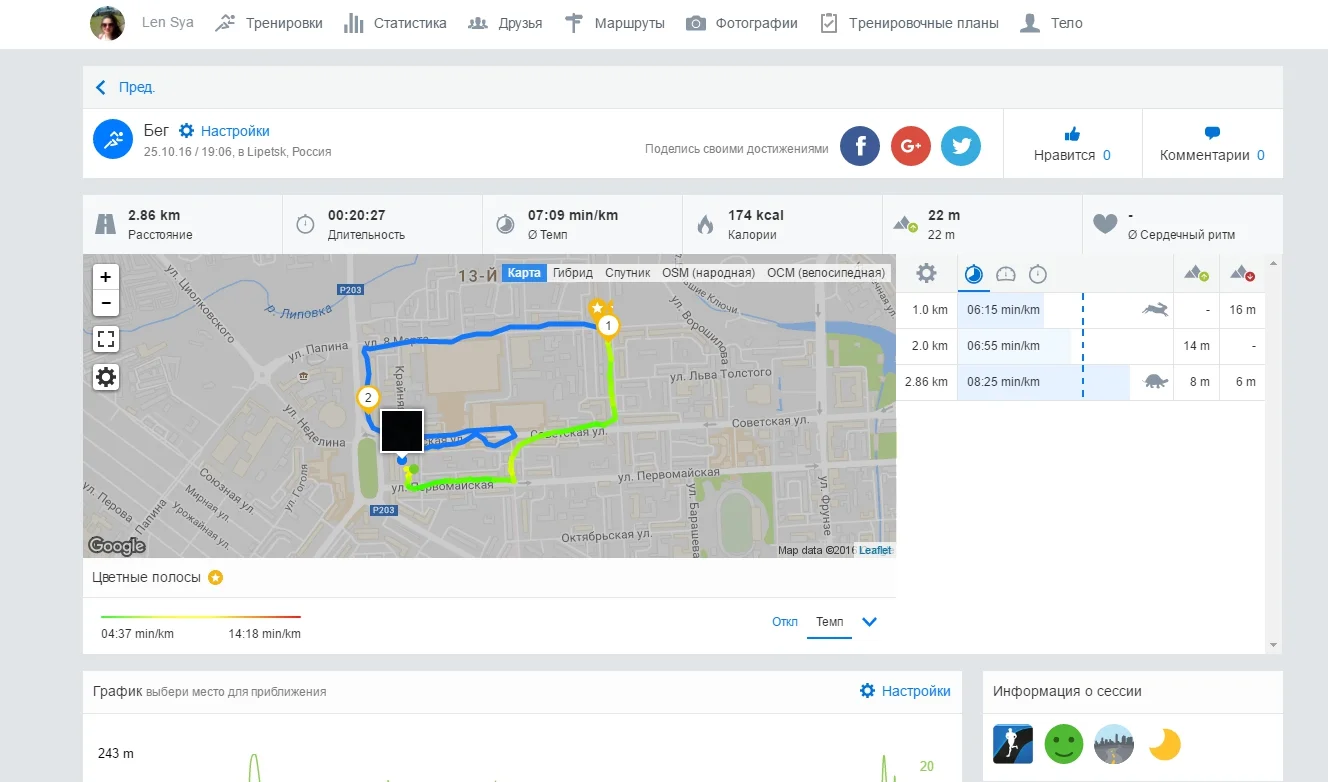Show splits by duration stopwatch tab

(x=1038, y=273)
